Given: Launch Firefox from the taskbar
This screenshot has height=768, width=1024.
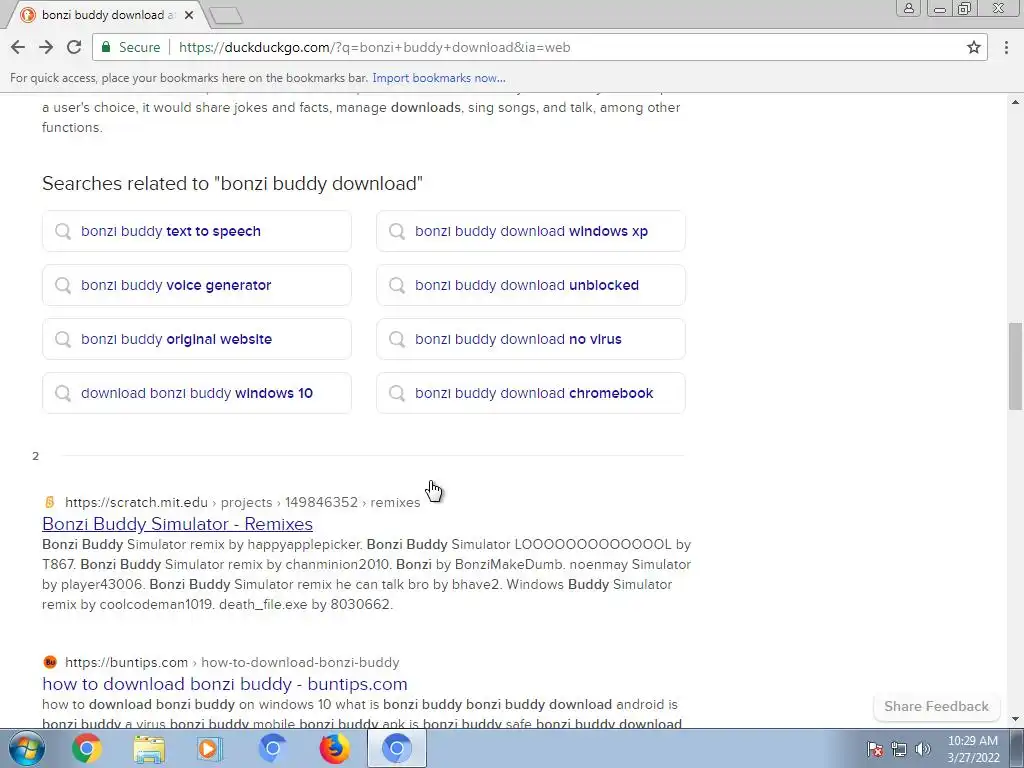Looking at the screenshot, I should coord(334,748).
